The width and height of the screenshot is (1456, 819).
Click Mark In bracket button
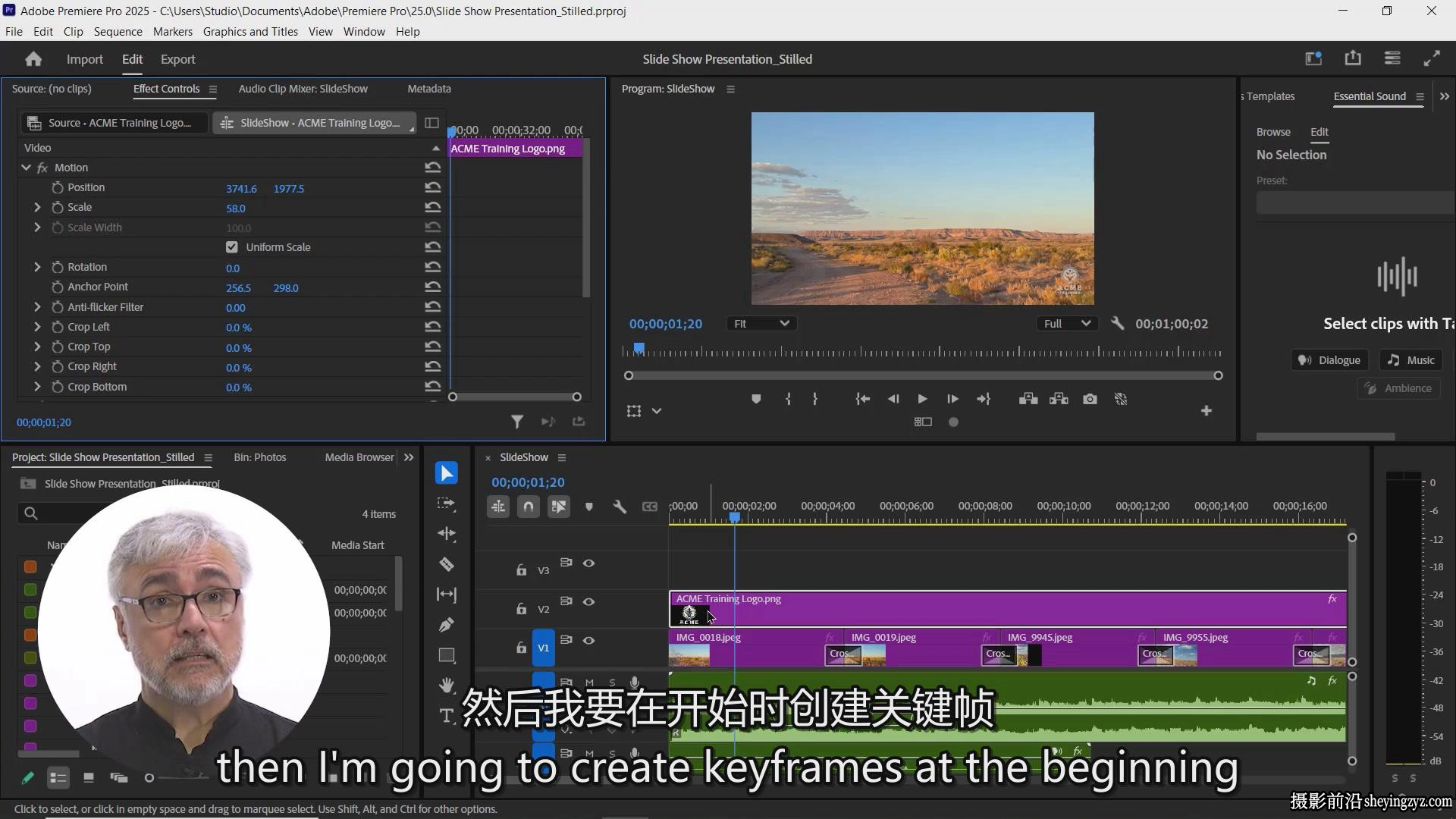click(x=789, y=399)
